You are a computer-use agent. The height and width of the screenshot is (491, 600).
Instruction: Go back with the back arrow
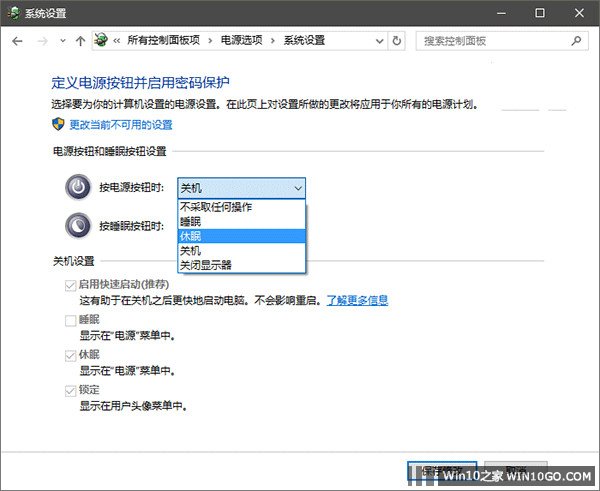coord(17,41)
